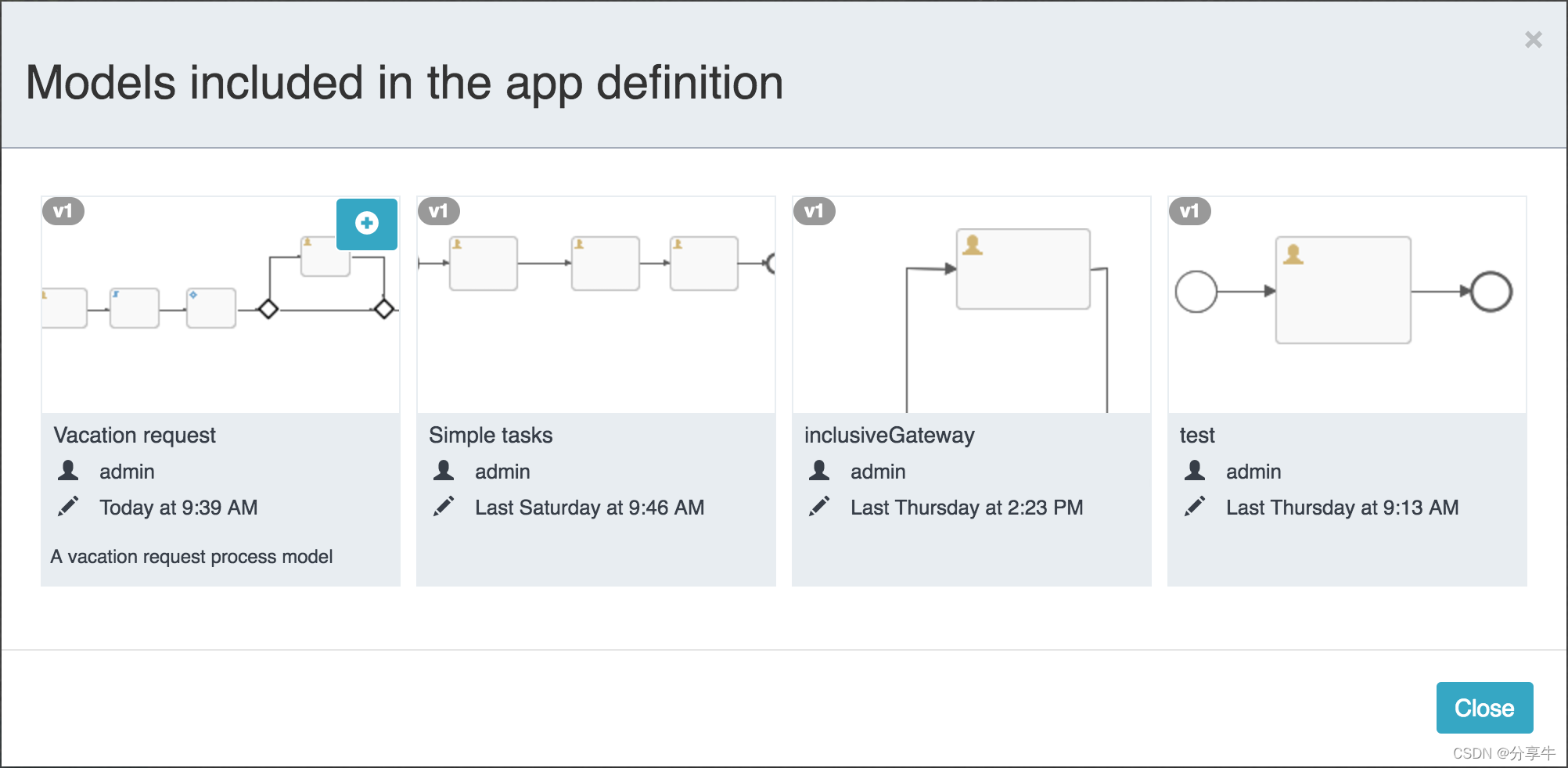Viewport: 1568px width, 768px height.
Task: Click the user icon under Vacation request
Action: pyautogui.click(x=68, y=471)
